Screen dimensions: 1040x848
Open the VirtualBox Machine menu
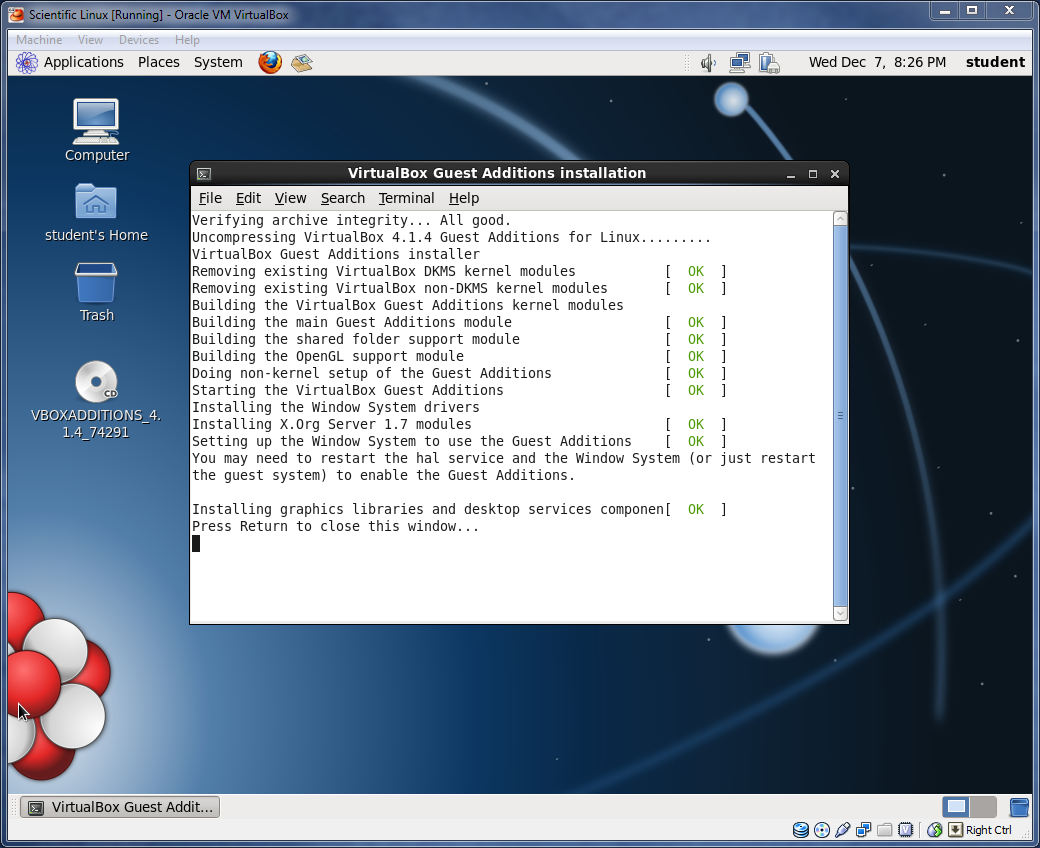pos(39,40)
